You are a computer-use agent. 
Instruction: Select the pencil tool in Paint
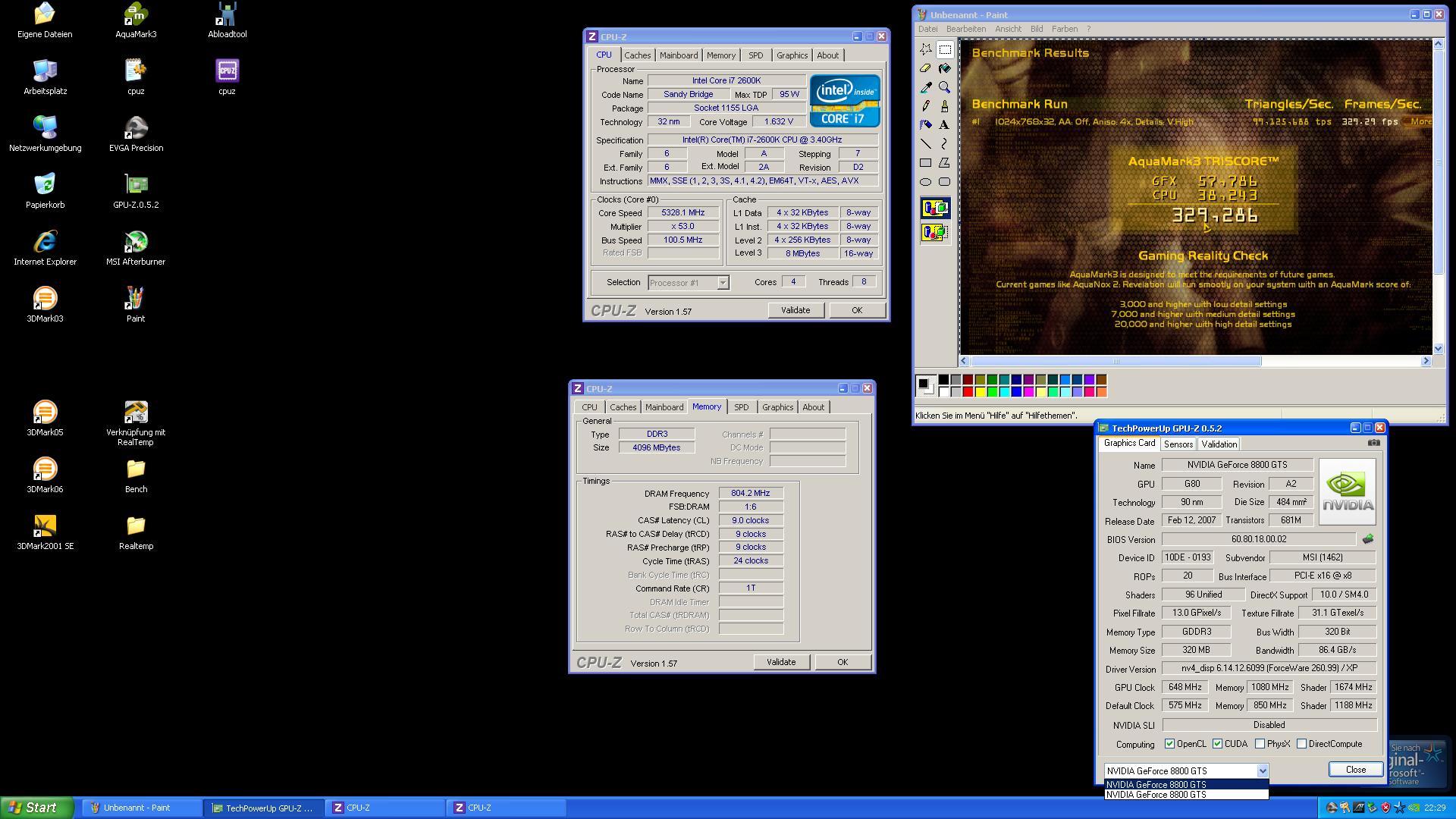[x=926, y=106]
